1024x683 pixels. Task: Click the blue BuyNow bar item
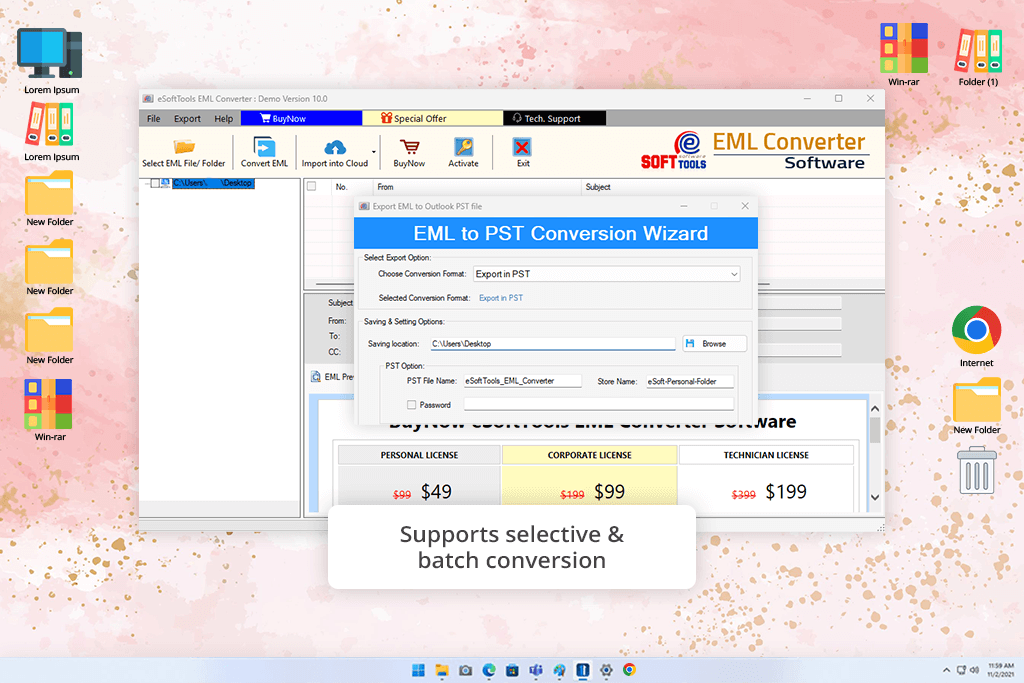click(301, 118)
